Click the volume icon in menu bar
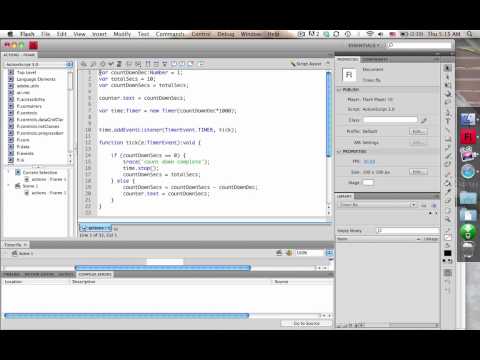The height and width of the screenshot is (360, 480). click(x=380, y=34)
